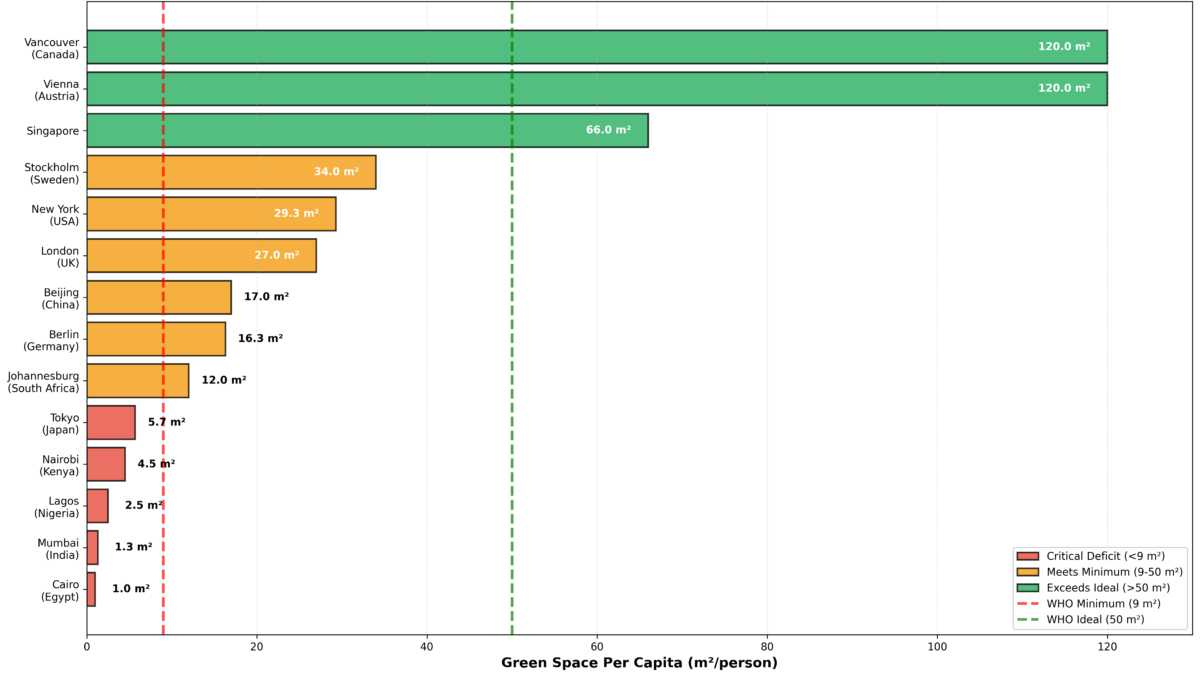Click the Green Space Per Capita axis title
This screenshot has height=675, width=1200.
pos(639,662)
